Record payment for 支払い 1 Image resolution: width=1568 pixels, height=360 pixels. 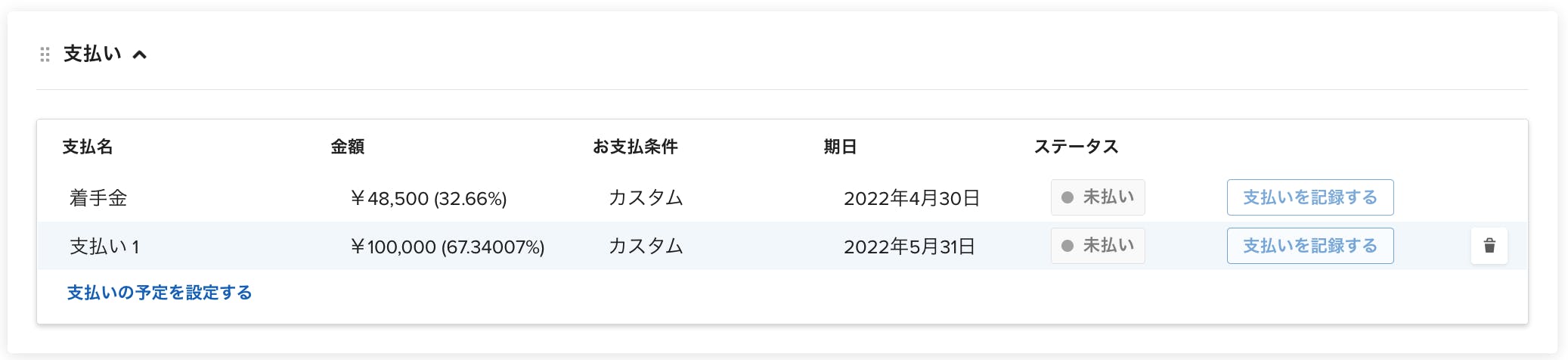pos(1310,246)
